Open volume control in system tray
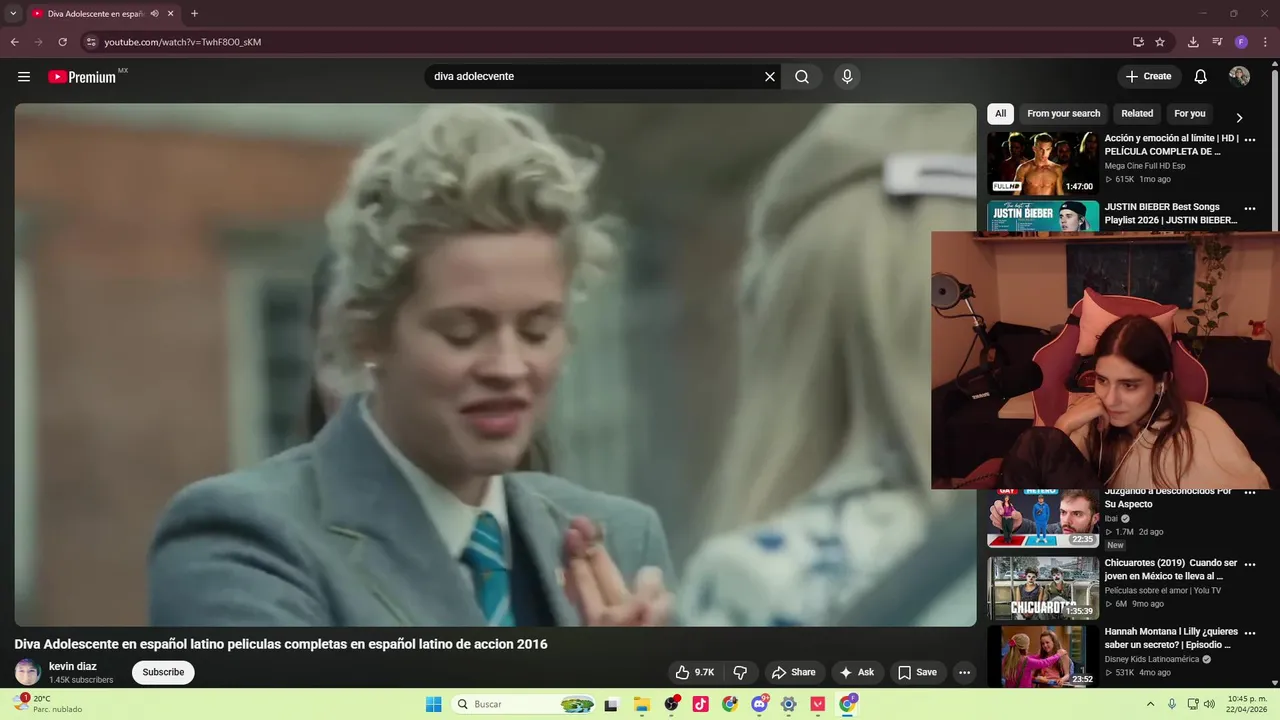This screenshot has width=1280, height=720. click(1209, 704)
